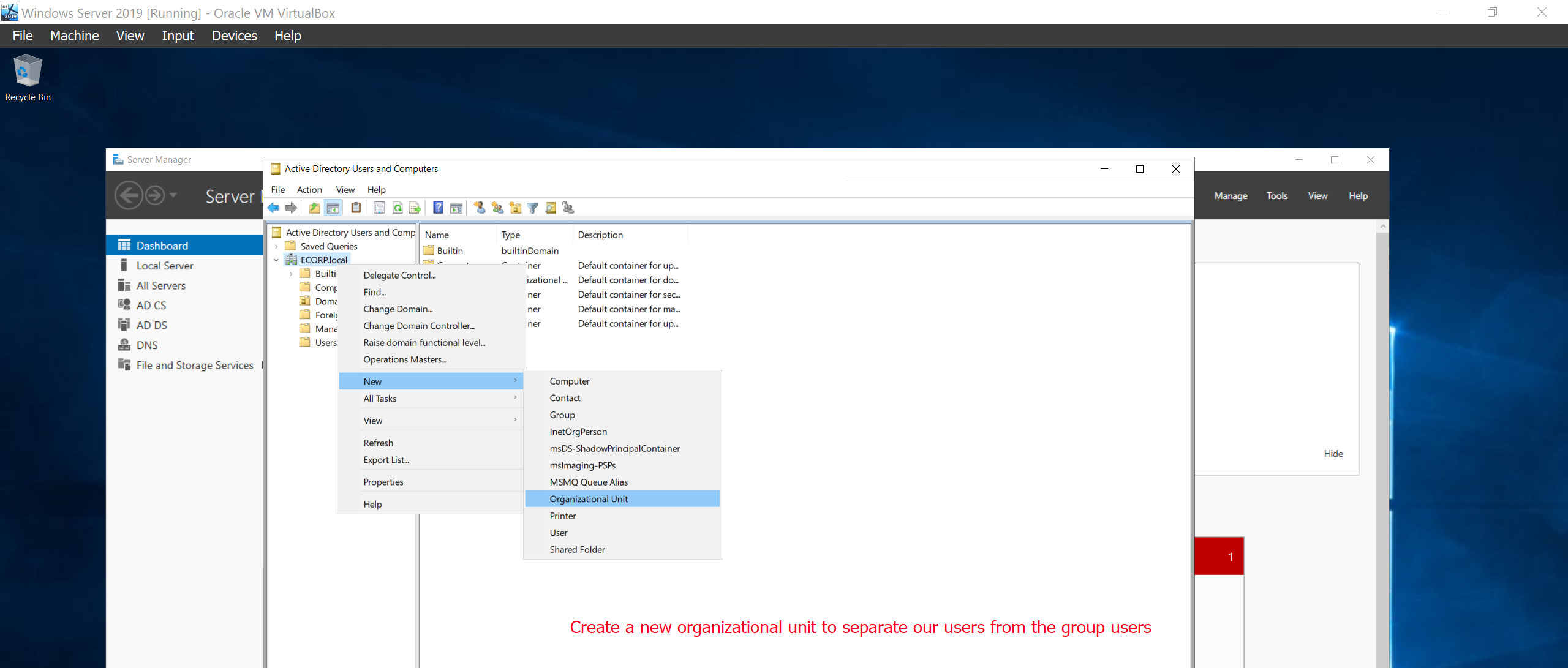Open the All Tasks submenu

click(431, 399)
